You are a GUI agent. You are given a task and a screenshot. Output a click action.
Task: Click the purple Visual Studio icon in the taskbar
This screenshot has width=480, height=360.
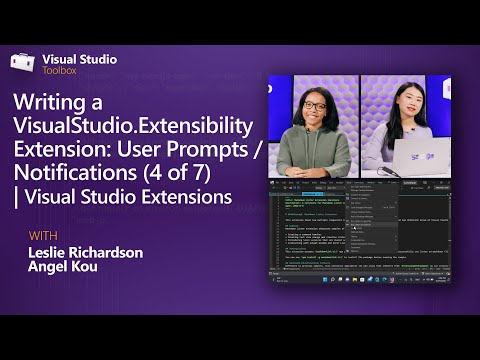[x=392, y=280]
